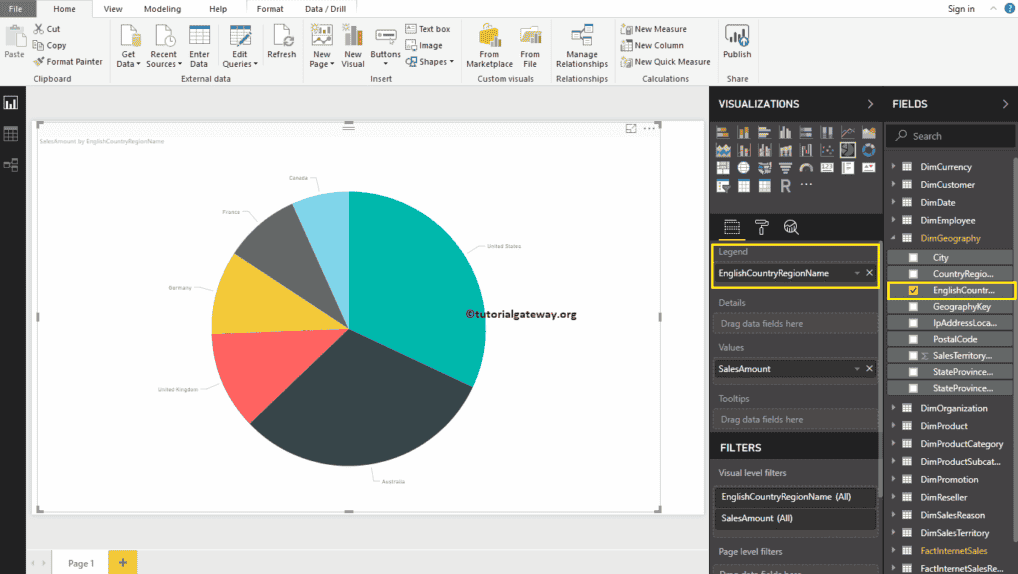Select the pie chart visualization icon

pyautogui.click(x=847, y=150)
